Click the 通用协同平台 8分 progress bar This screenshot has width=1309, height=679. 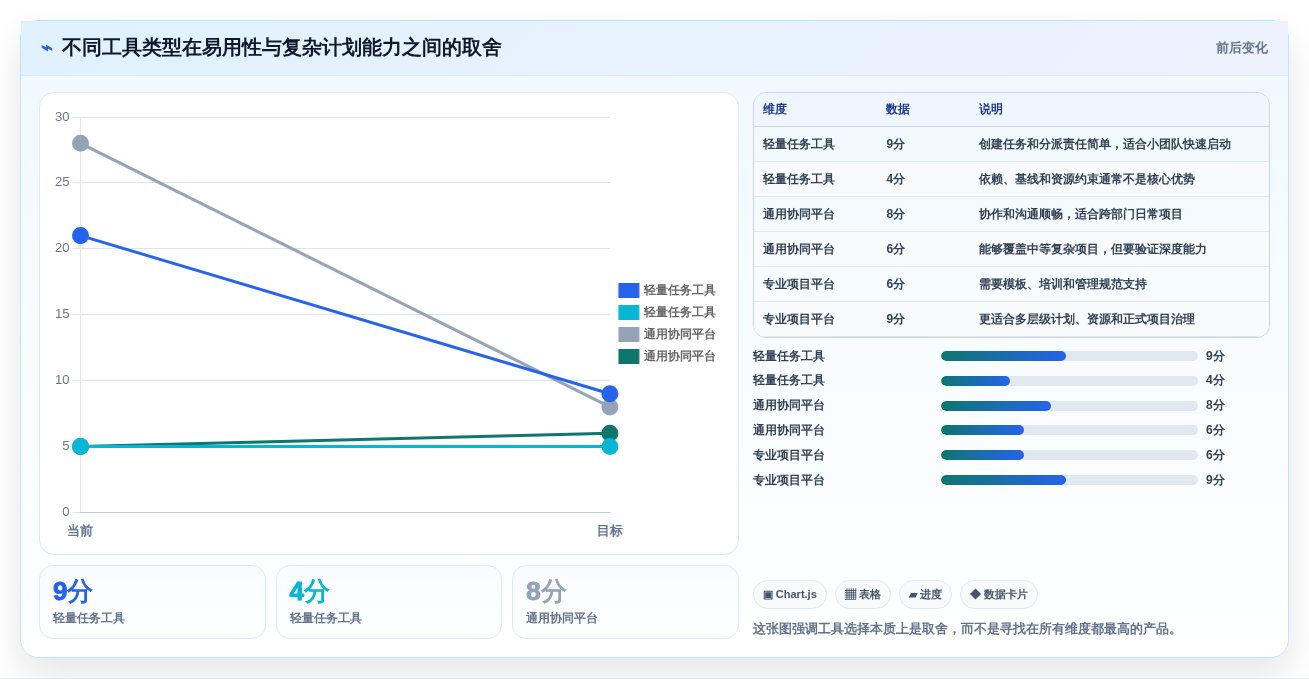tap(1069, 406)
